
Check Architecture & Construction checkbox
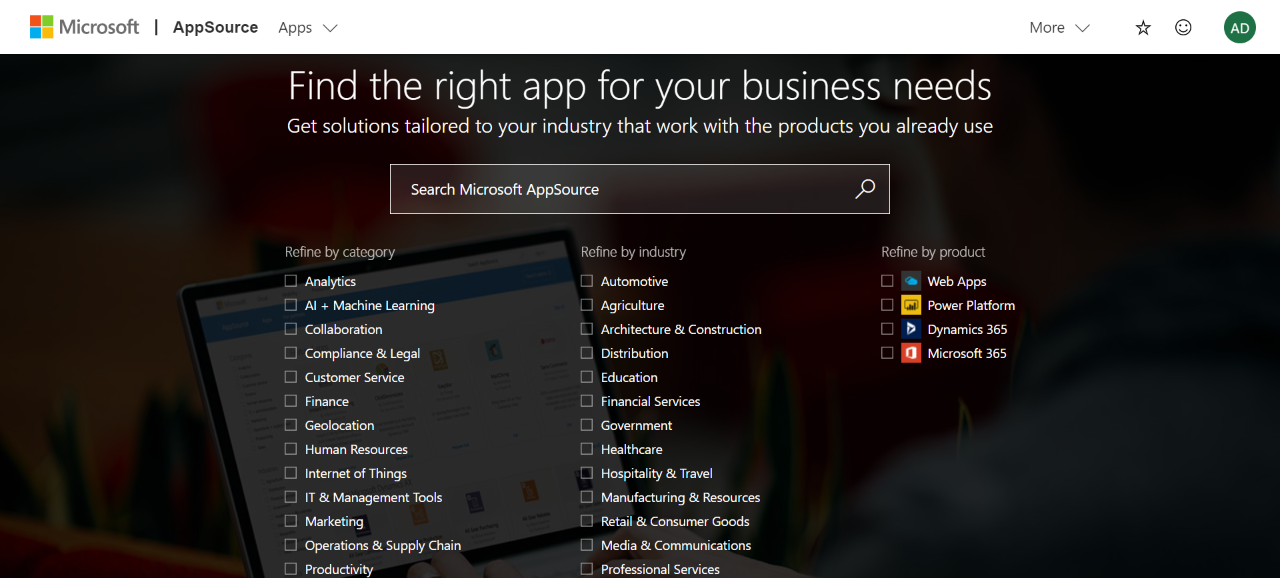coord(587,329)
